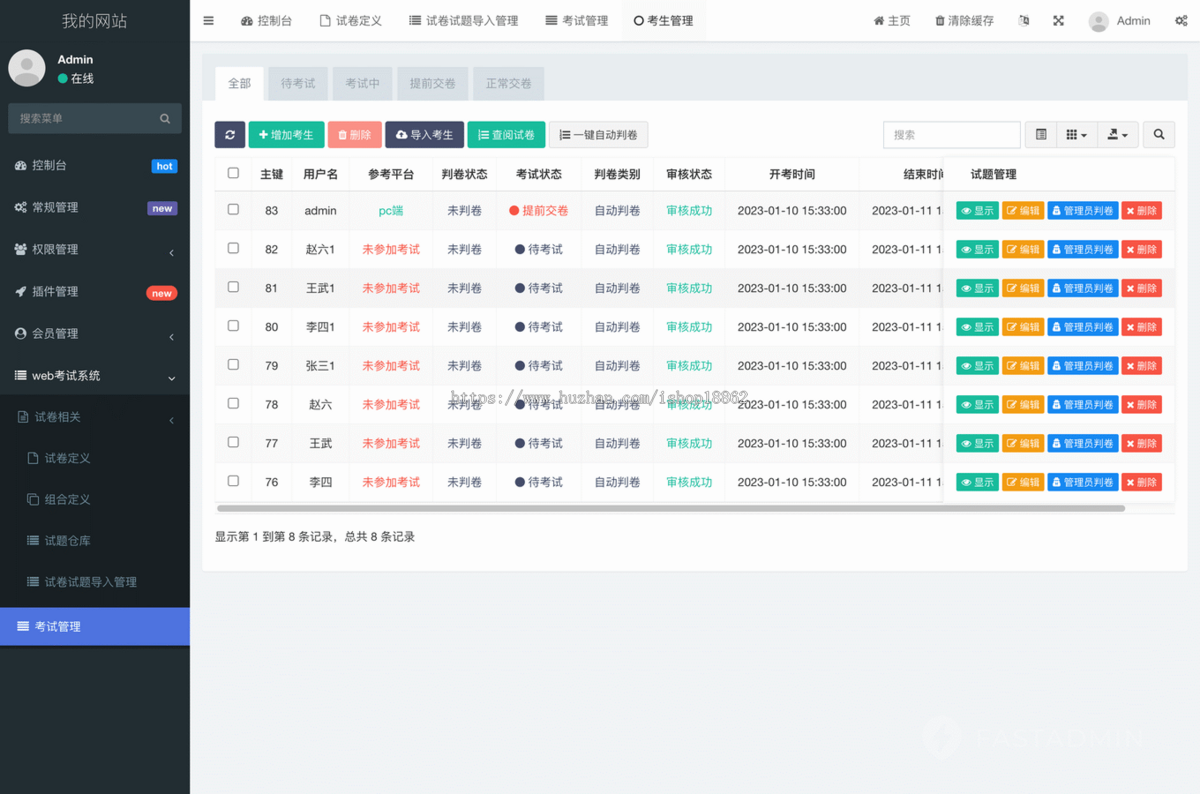
Task: Click the fullscreen icon in the top bar
Action: click(x=1058, y=20)
